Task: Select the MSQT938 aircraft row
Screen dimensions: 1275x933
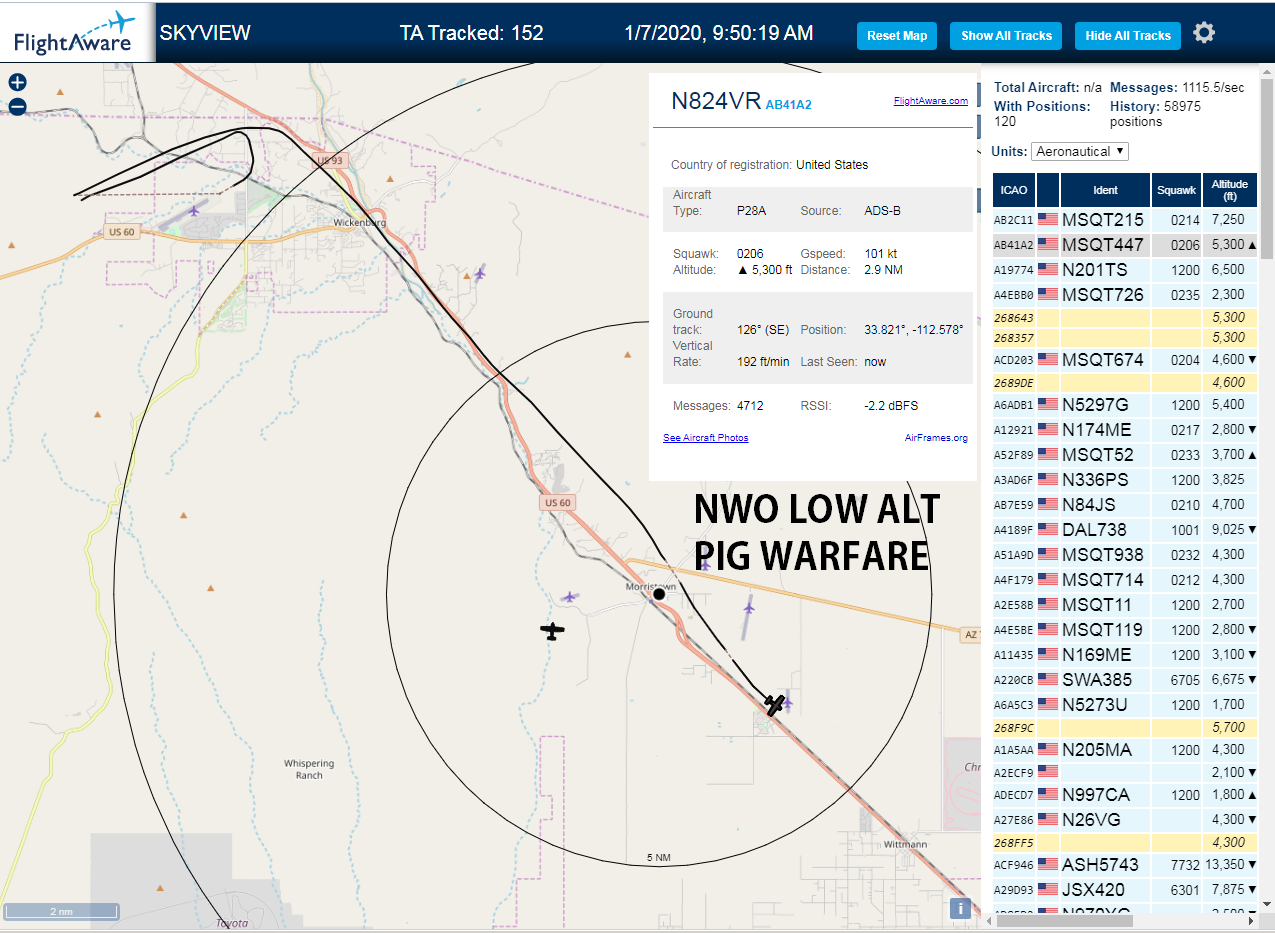Action: point(1125,554)
